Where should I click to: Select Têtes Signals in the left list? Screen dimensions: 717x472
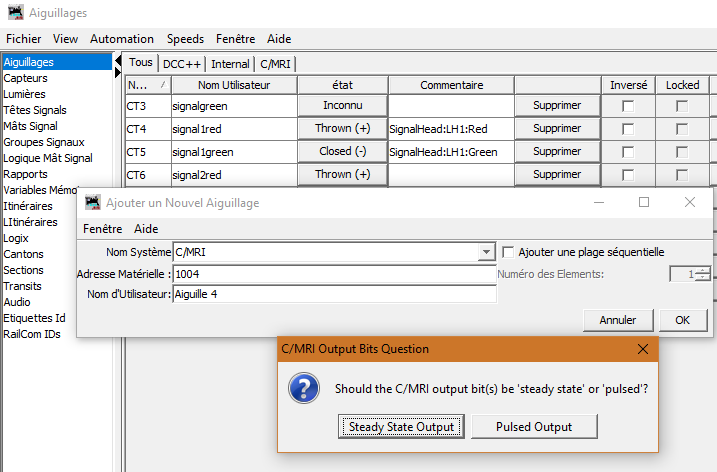tap(35, 110)
